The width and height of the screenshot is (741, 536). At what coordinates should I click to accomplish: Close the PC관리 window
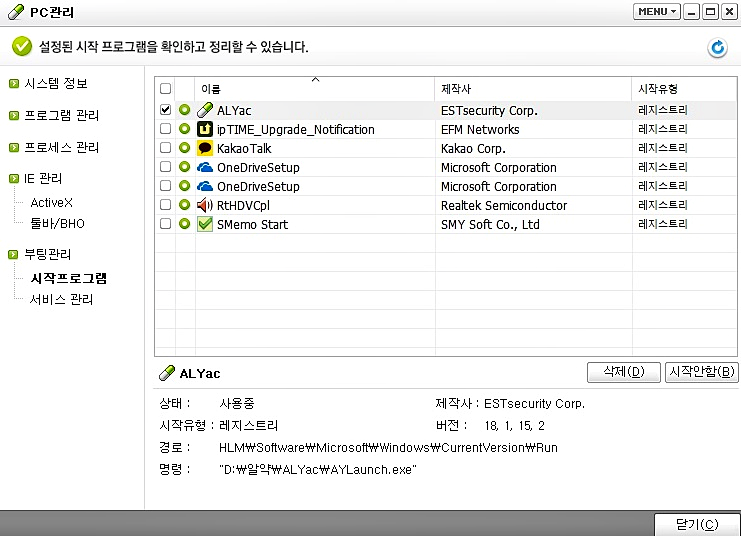pyautogui.click(x=729, y=12)
